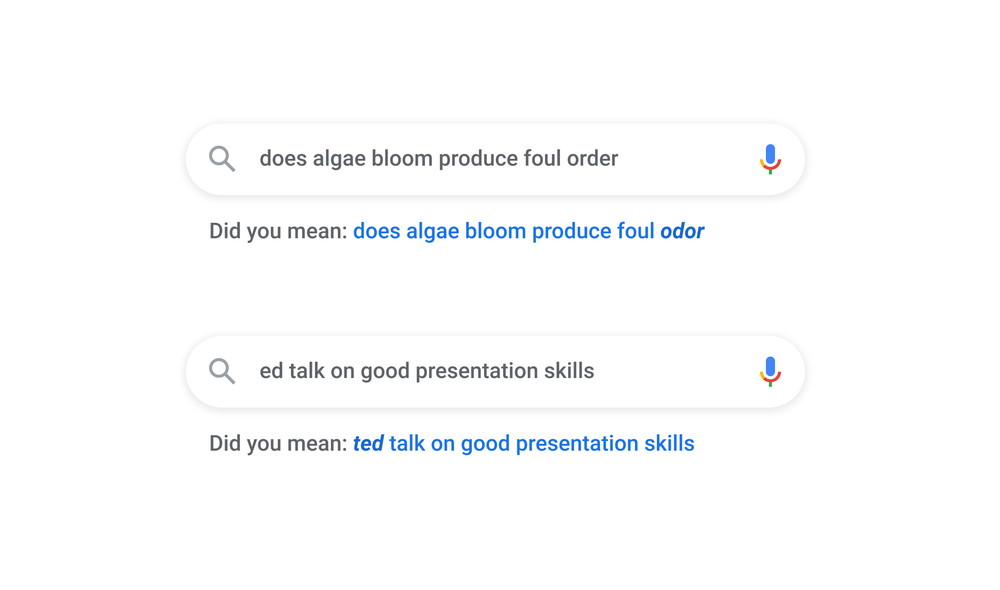Follow the "ted talk on good presentation skills" correction
1000x590 pixels.
point(524,443)
